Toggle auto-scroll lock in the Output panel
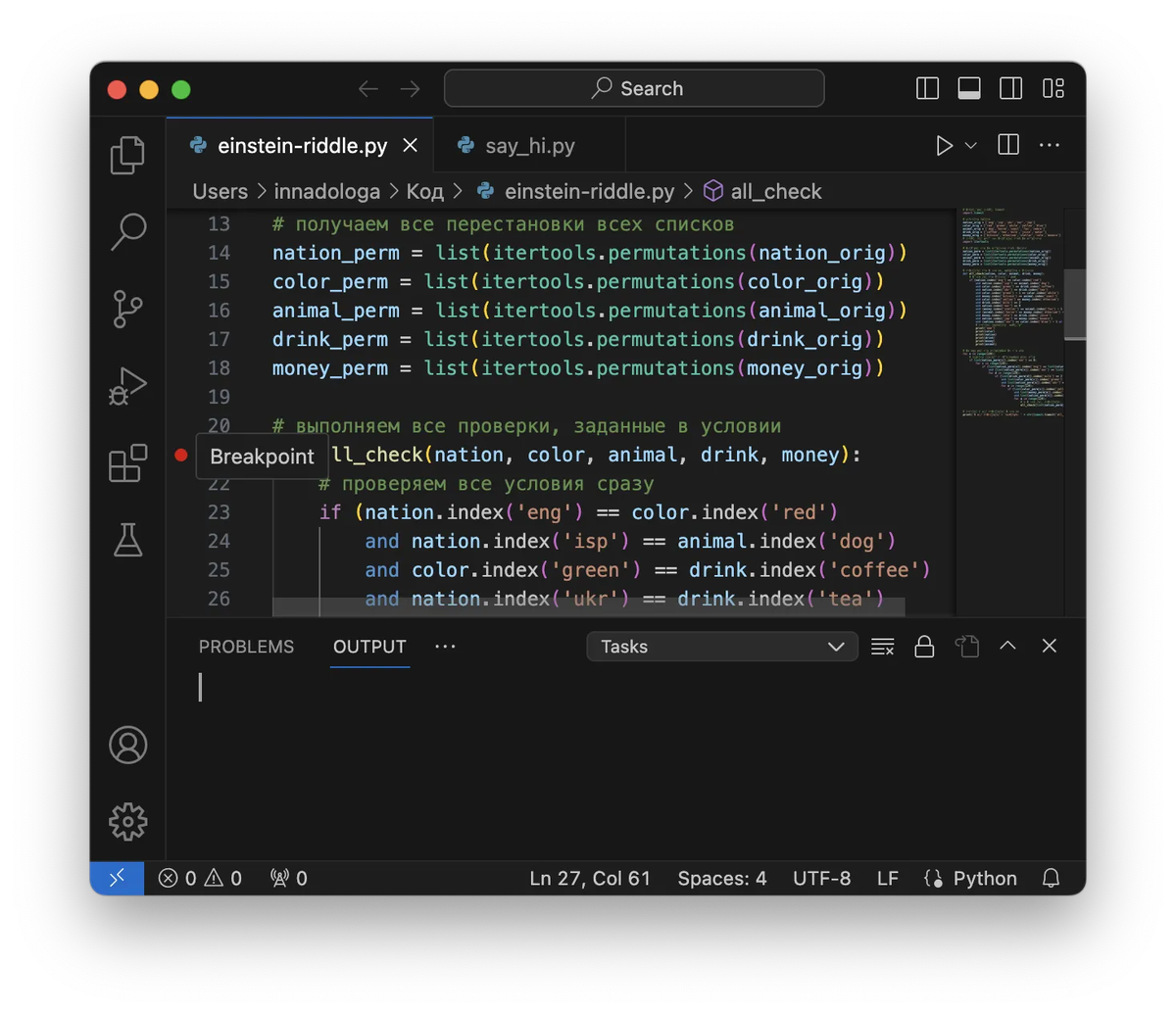 tap(924, 647)
